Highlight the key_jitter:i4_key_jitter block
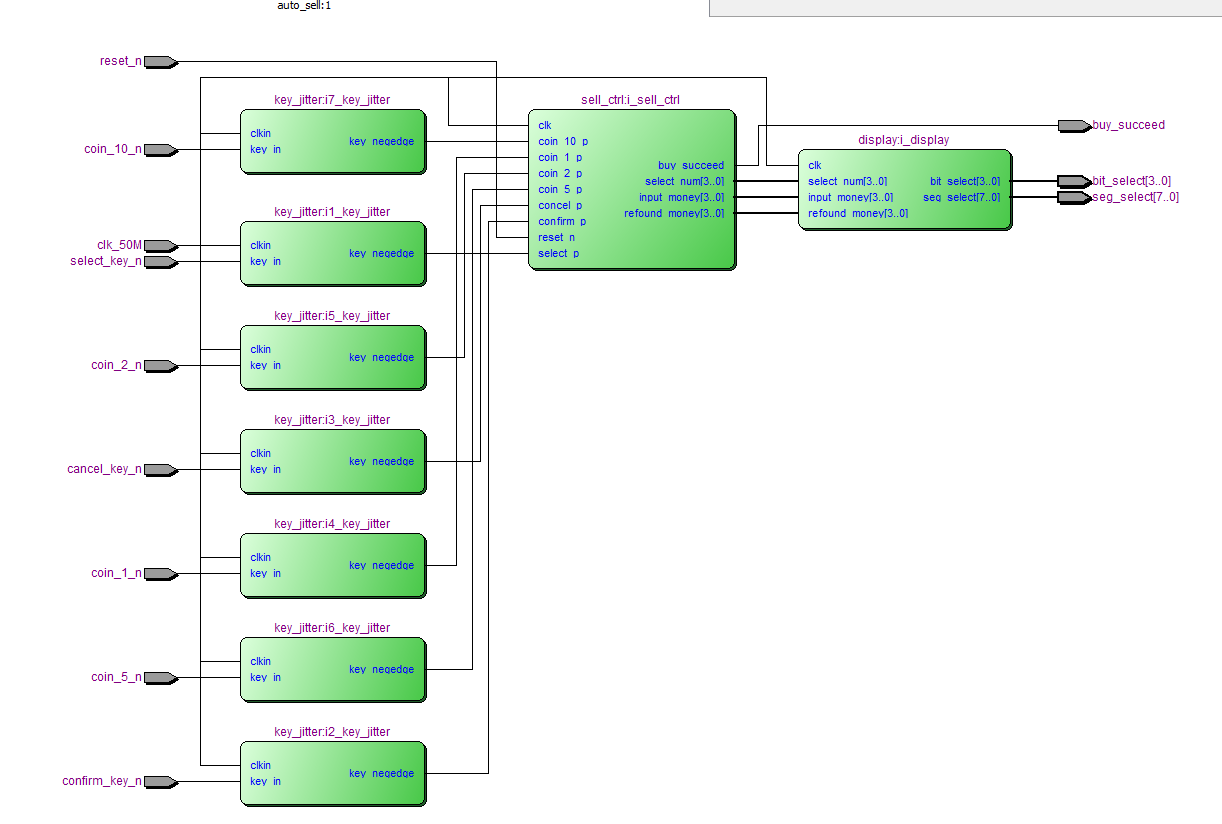The width and height of the screenshot is (1222, 824). (x=333, y=566)
